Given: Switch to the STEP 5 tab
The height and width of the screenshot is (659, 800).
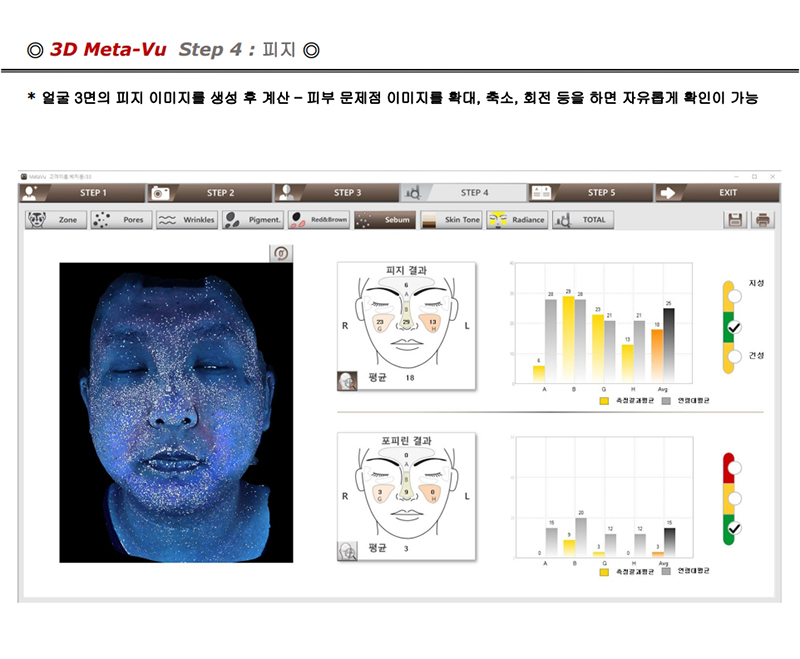Looking at the screenshot, I should (x=590, y=192).
